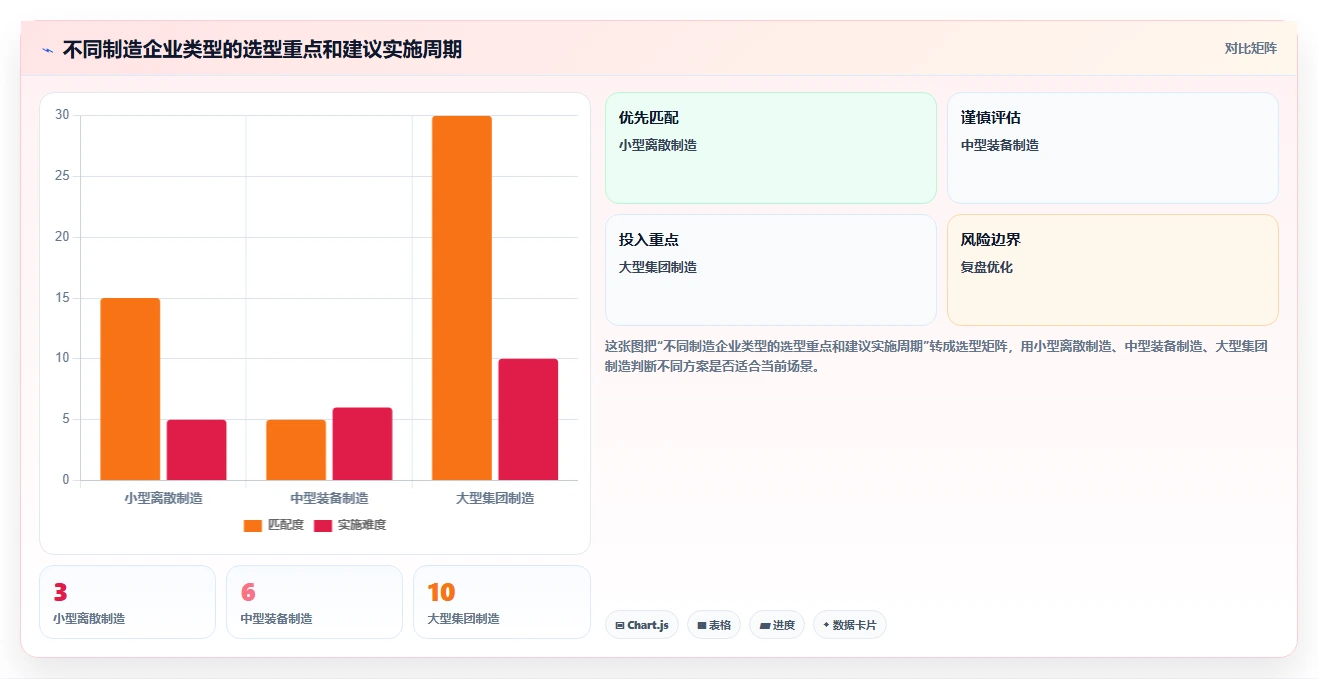This screenshot has height=679, width=1318.
Task: Click the 对比矩阵 label in header
Action: pos(1250,48)
